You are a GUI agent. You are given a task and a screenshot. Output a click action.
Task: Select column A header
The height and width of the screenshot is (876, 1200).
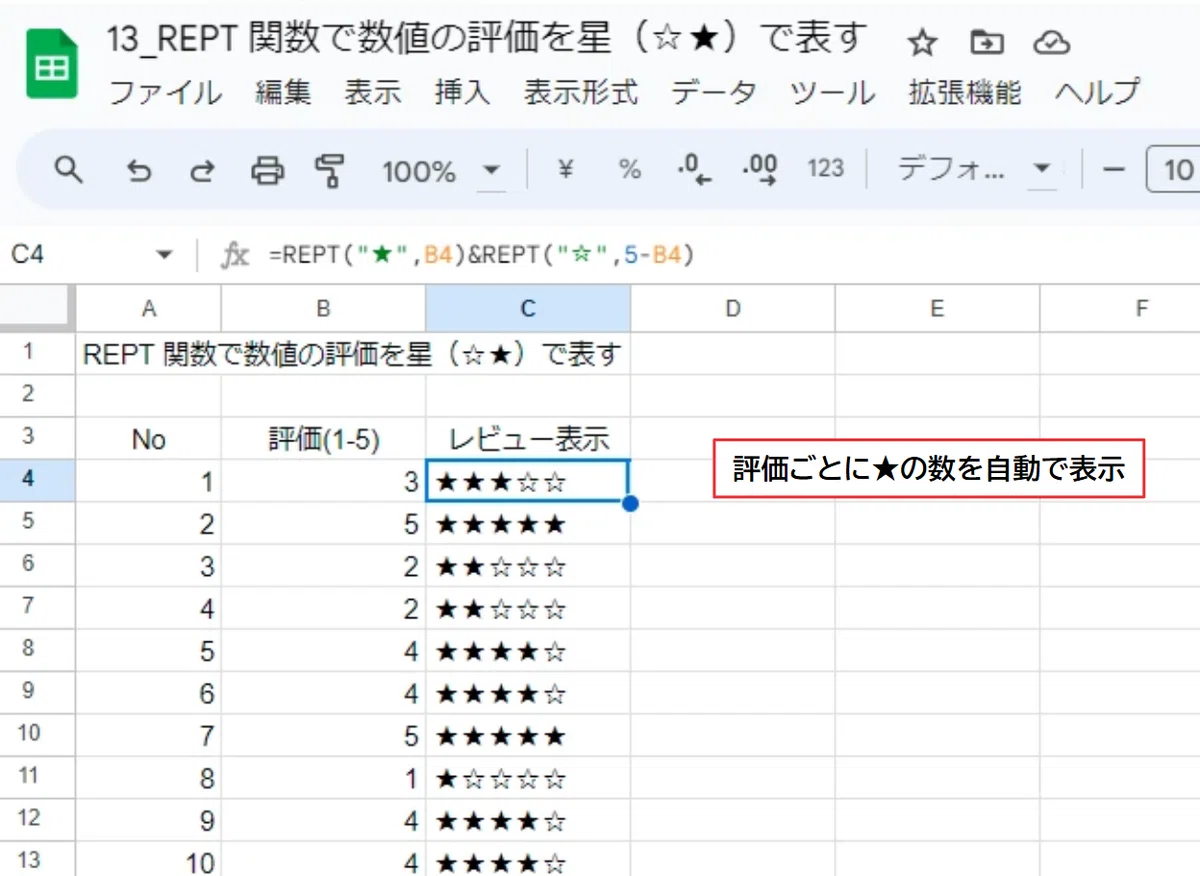click(148, 309)
